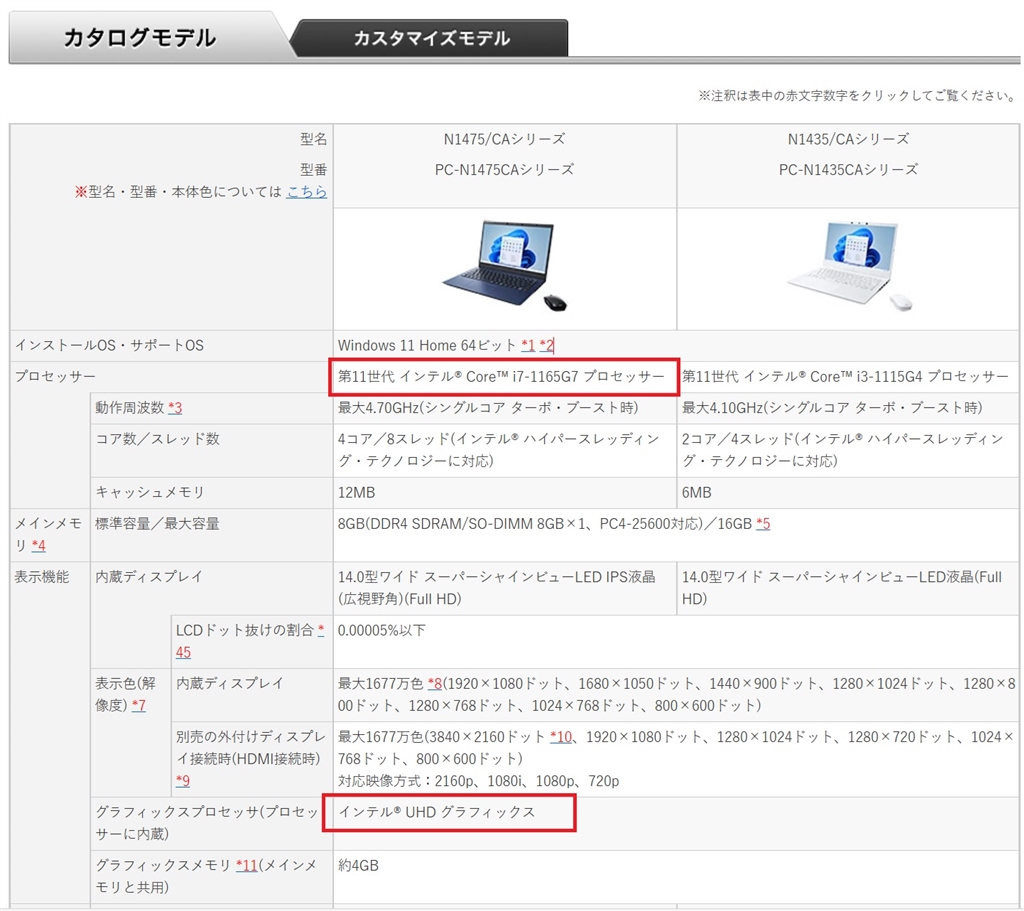Open footnote *8 after 最大1677万色
Screen dimensions: 1024x911
click(435, 684)
